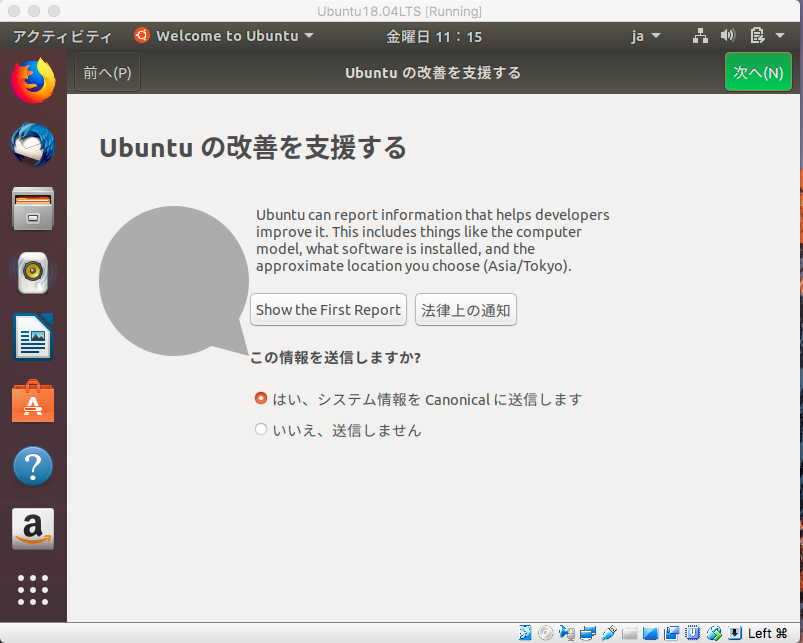This screenshot has height=643, width=803.
Task: Expand the system menu arrow
Action: tap(780, 36)
